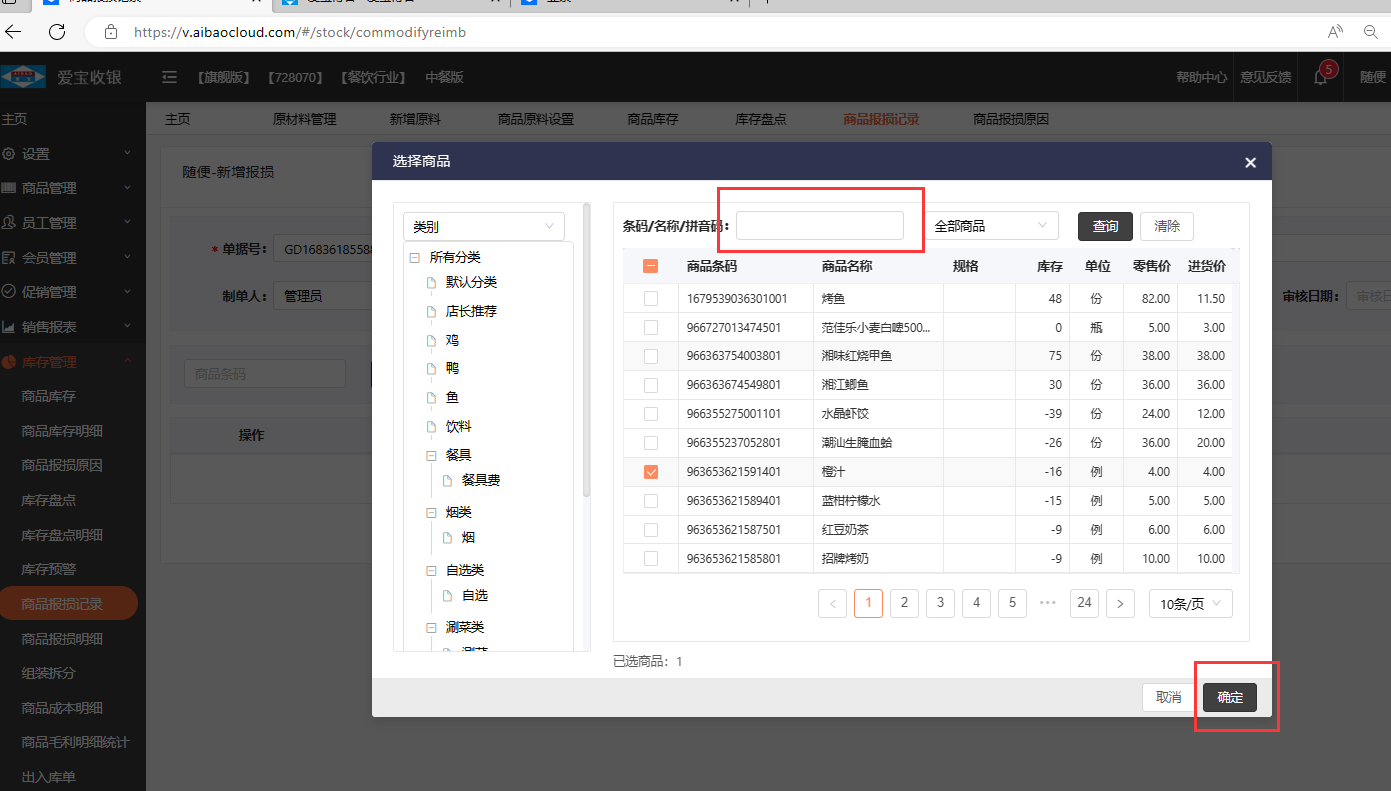Switch to the 商品库存 tab
The height and width of the screenshot is (791, 1391).
[652, 119]
